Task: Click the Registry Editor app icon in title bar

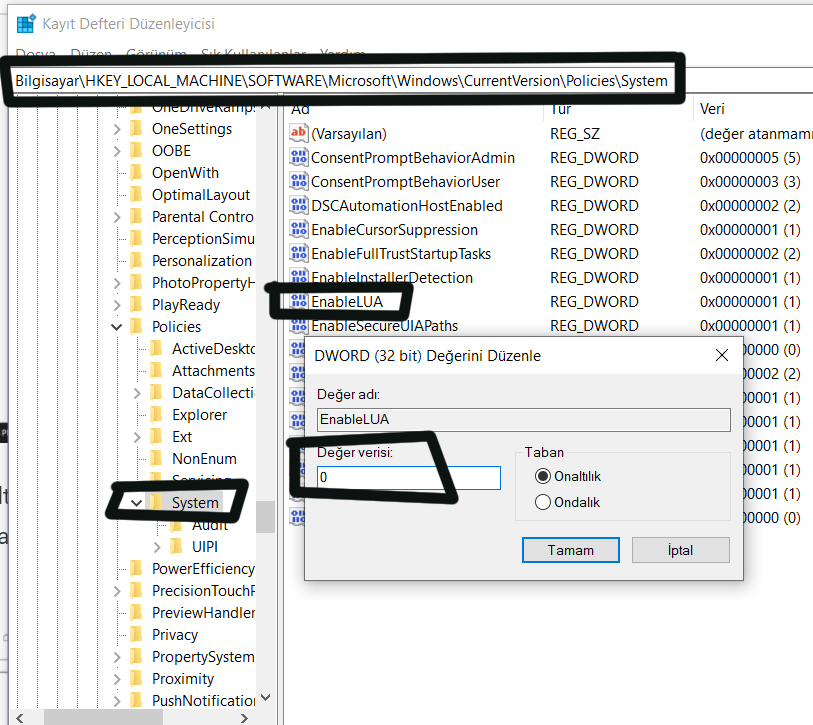Action: tap(26, 24)
